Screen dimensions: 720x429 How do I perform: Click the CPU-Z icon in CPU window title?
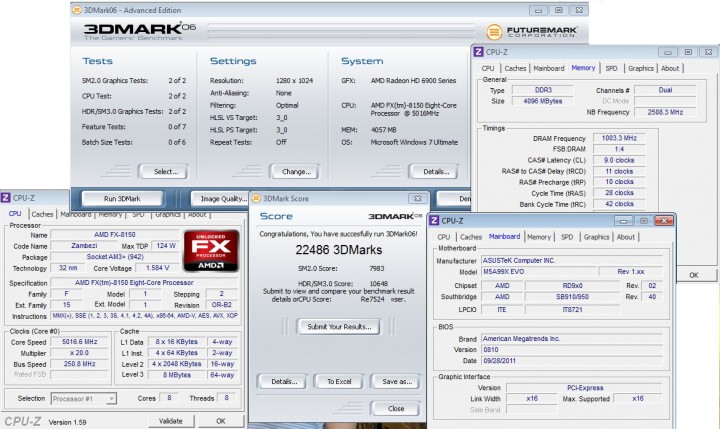[6, 198]
